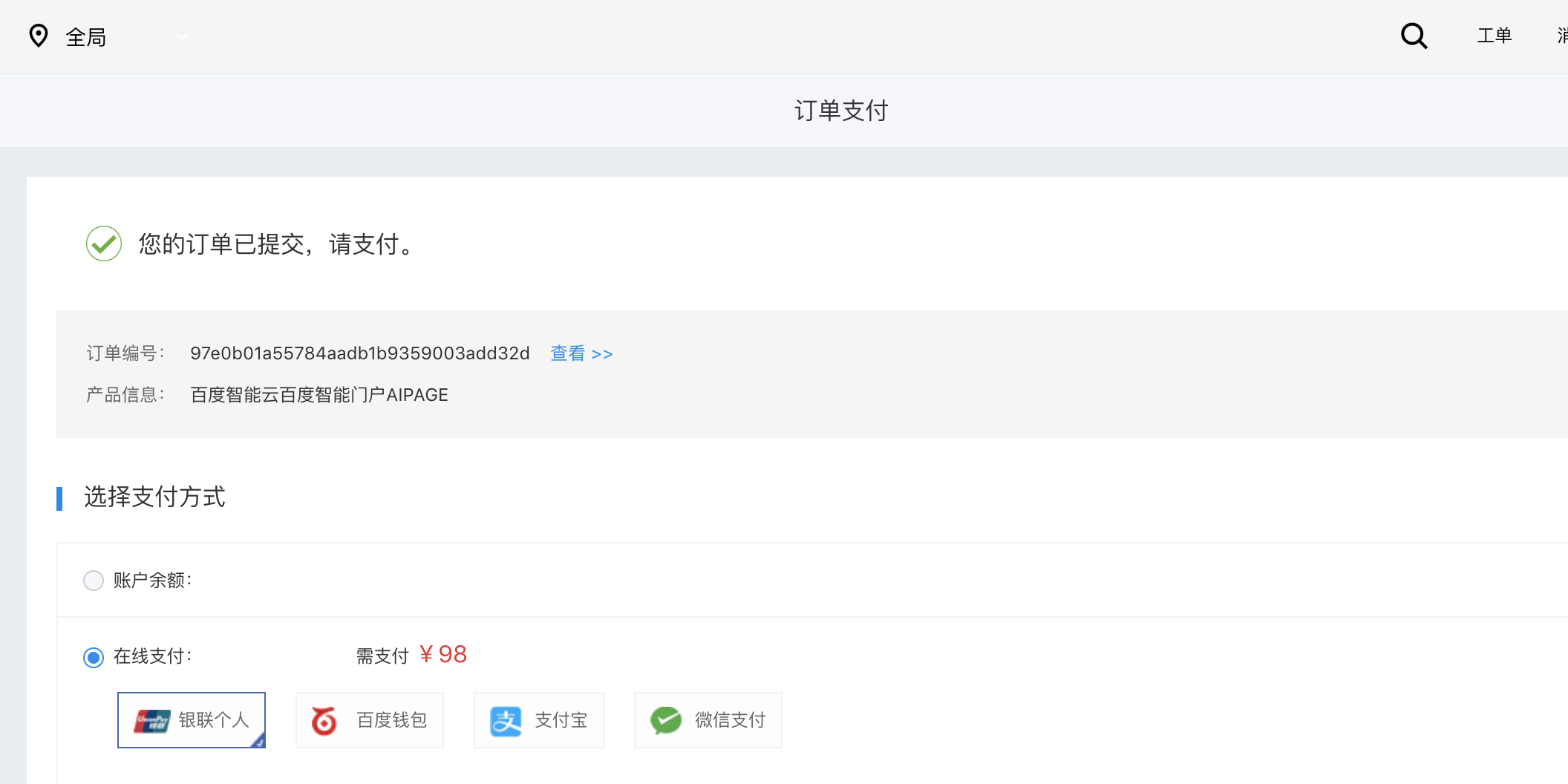
Task: Click the order number 97e0b01a… text
Action: point(360,353)
